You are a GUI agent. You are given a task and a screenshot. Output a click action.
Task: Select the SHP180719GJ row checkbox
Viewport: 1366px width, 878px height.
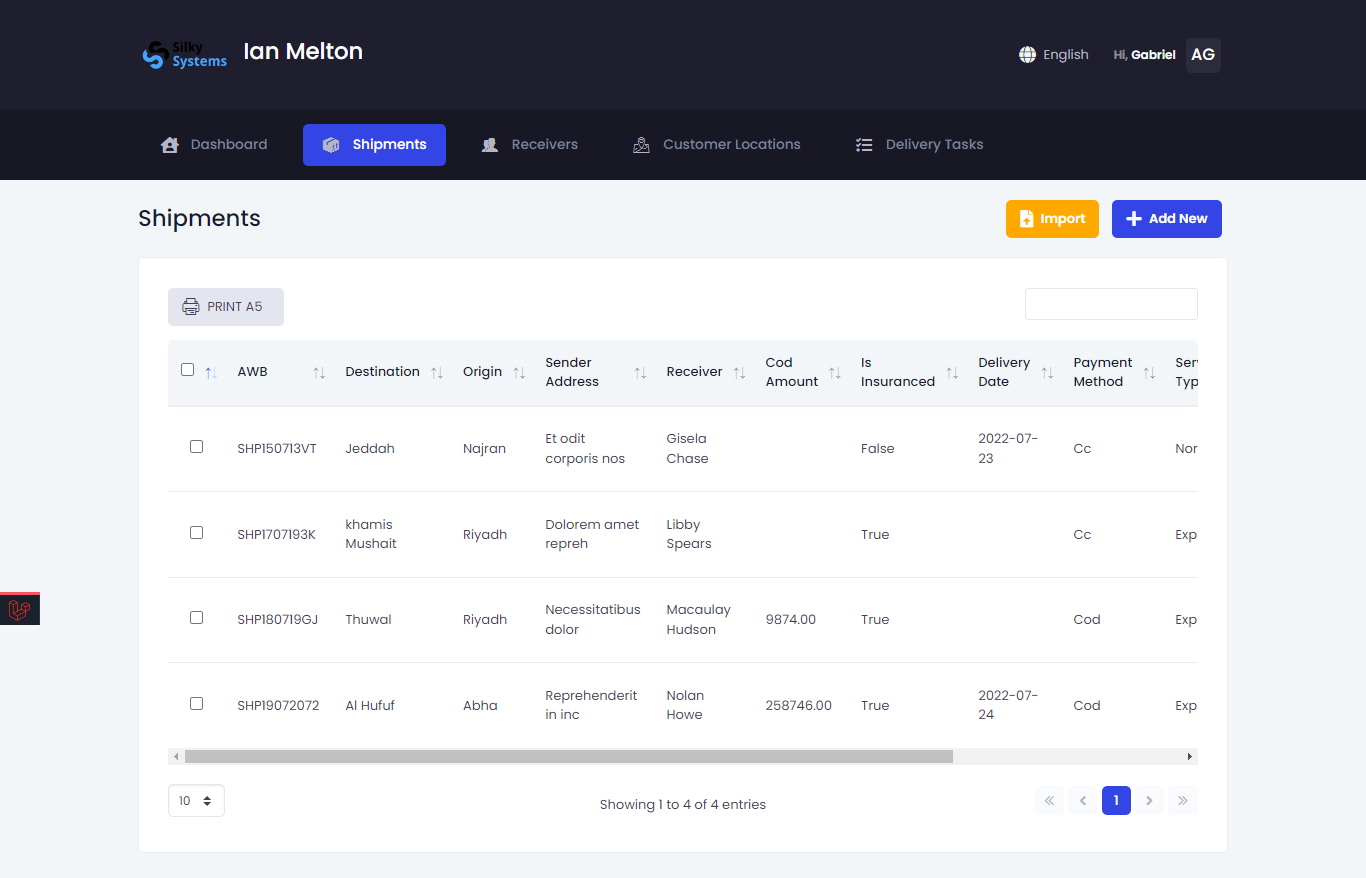click(x=197, y=618)
